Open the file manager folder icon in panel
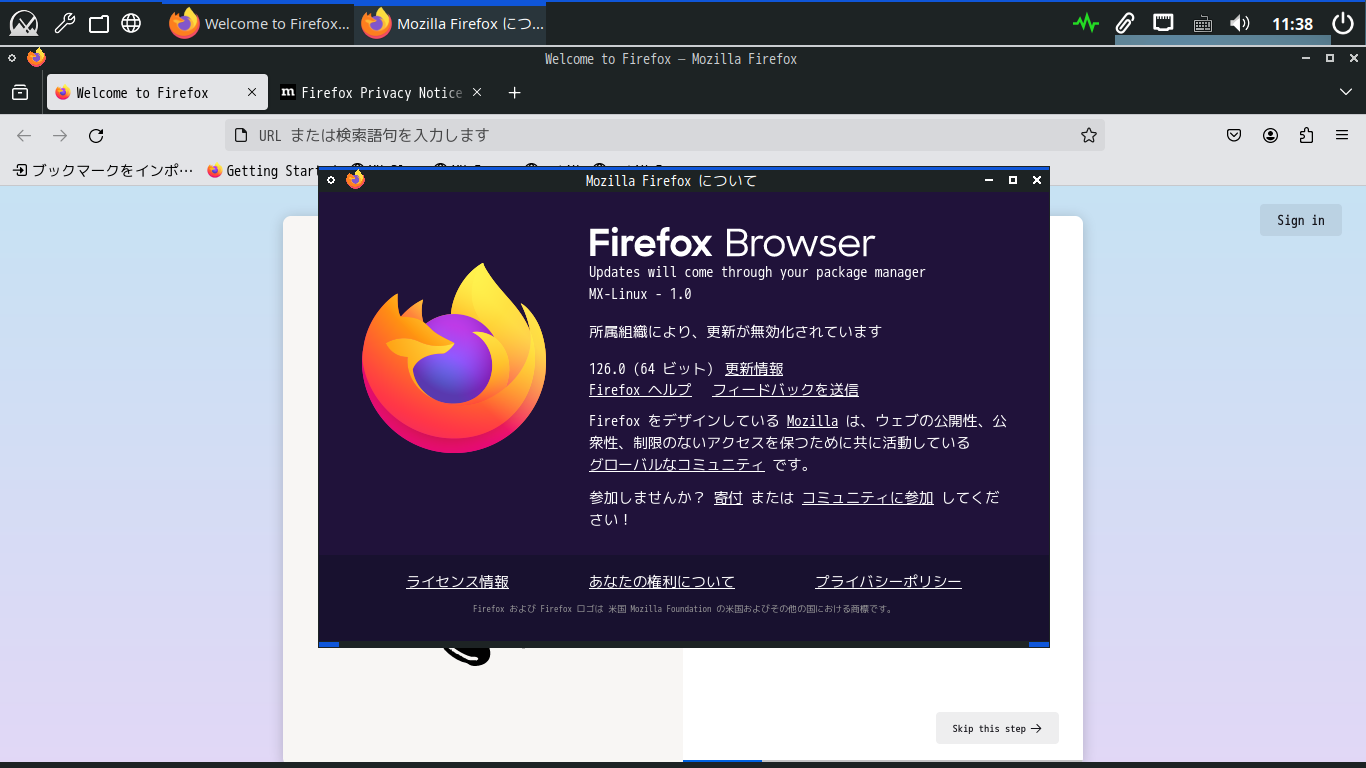Image resolution: width=1366 pixels, height=768 pixels. pyautogui.click(x=98, y=24)
